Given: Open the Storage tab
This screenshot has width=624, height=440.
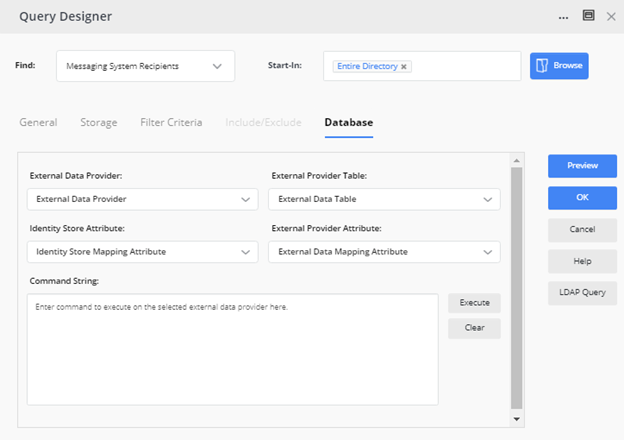Looking at the screenshot, I should coord(99,122).
